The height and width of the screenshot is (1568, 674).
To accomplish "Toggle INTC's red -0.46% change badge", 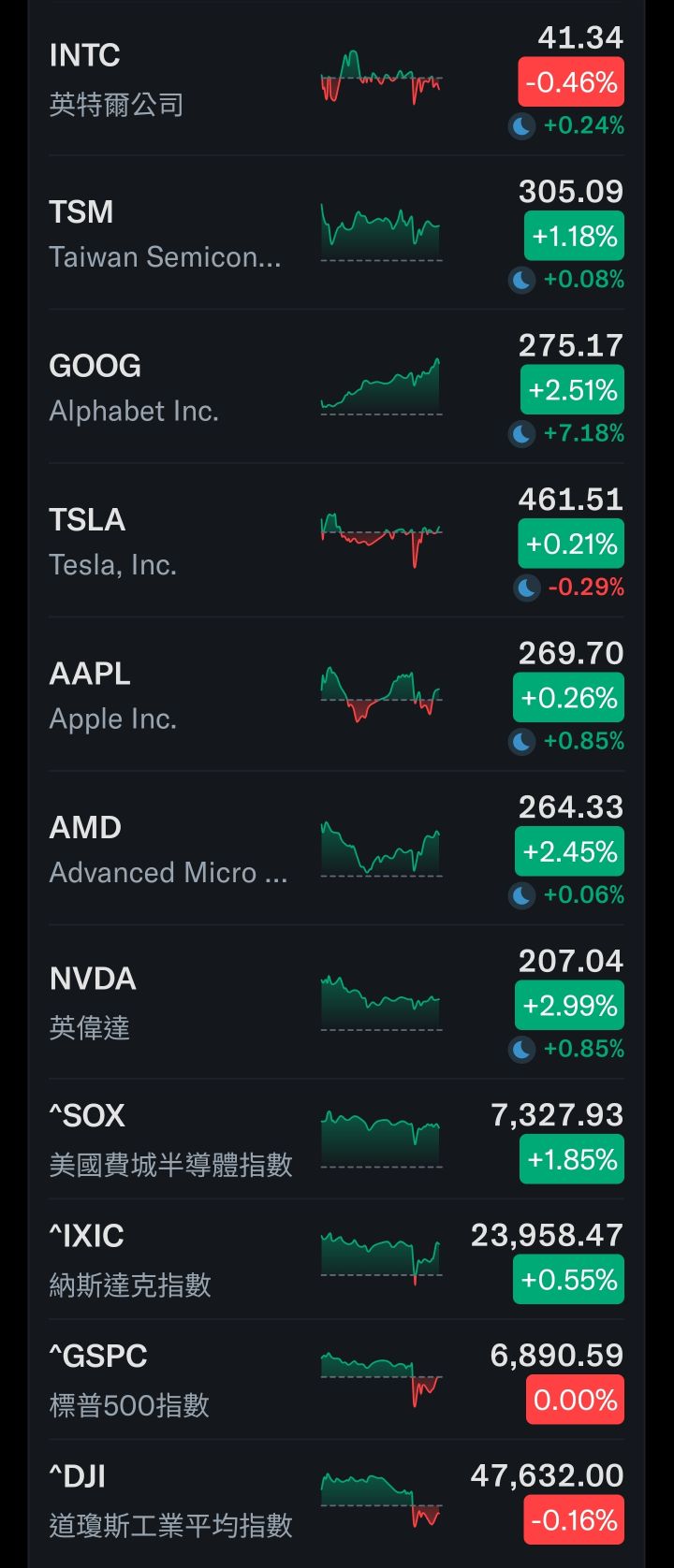I will coord(571,82).
